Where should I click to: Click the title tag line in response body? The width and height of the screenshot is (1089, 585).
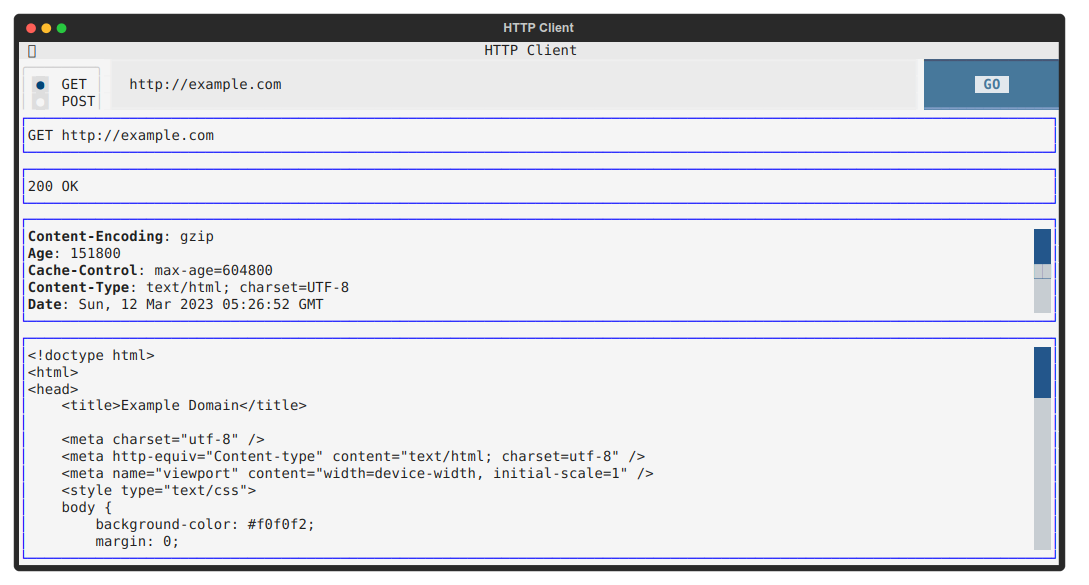point(184,406)
